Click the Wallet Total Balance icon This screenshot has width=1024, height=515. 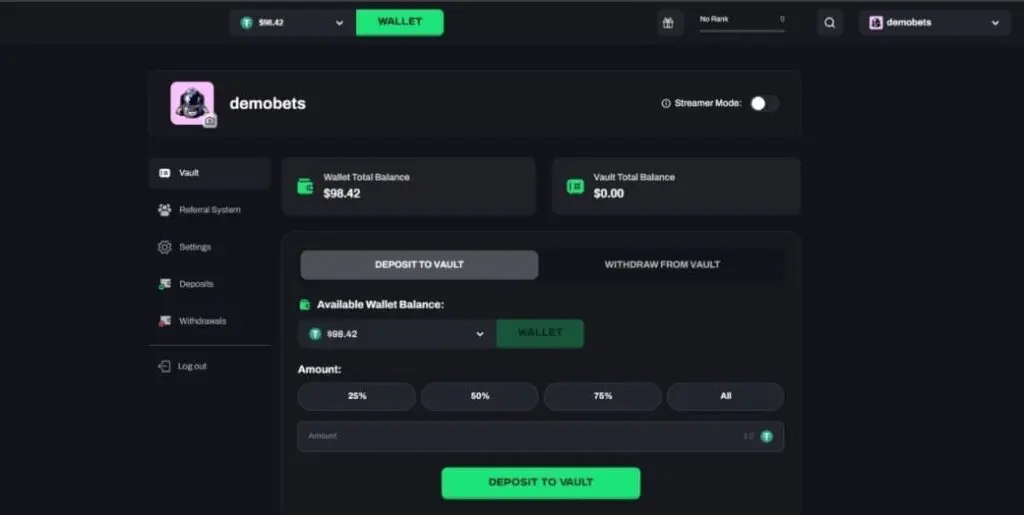pos(305,187)
